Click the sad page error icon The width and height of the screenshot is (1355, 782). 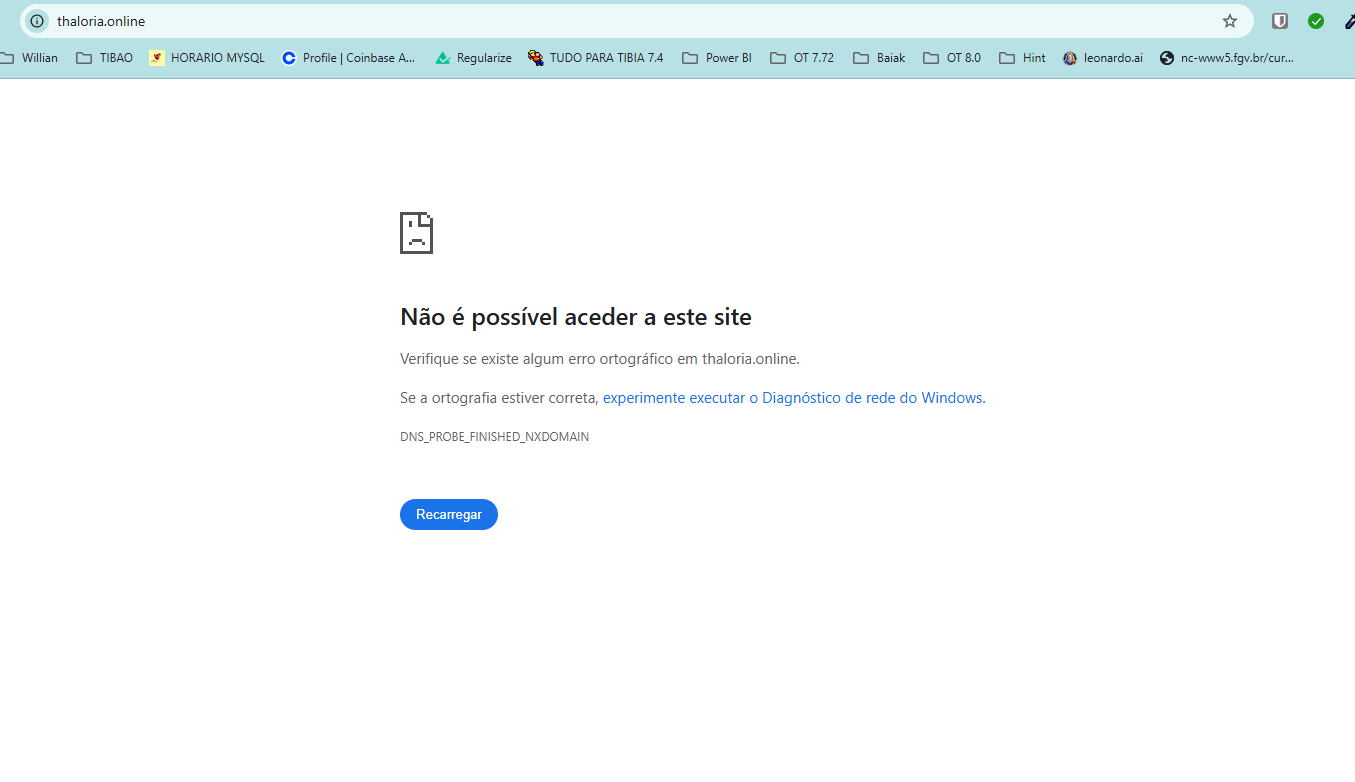[416, 233]
